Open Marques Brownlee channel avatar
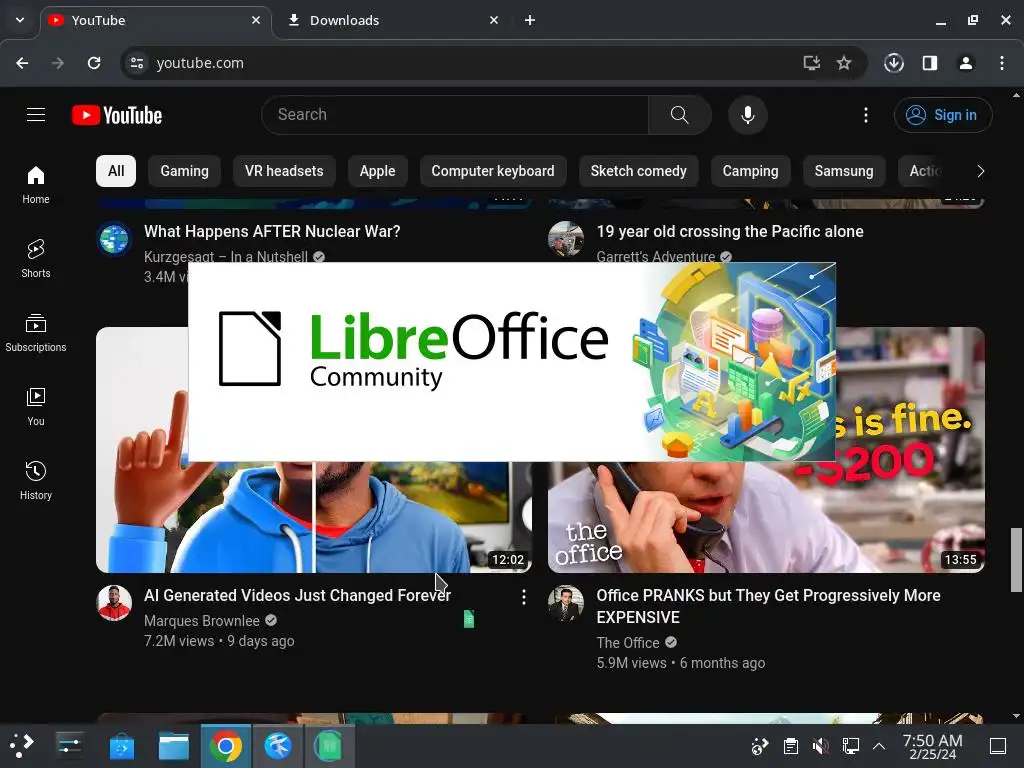1024x768 pixels. point(114,603)
